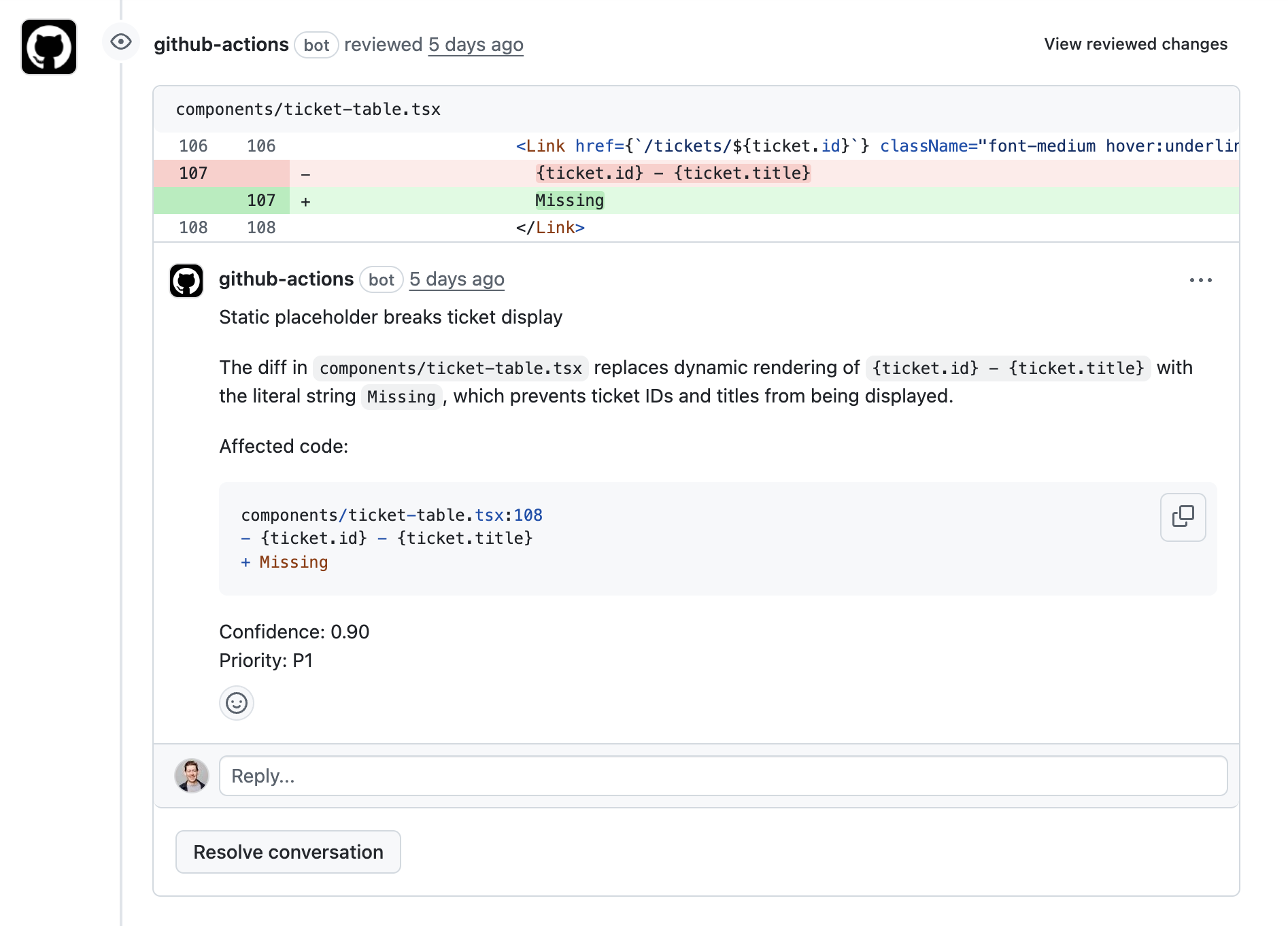The height and width of the screenshot is (926, 1288).
Task: Click the components/ticket-table.tsx:108 code reference
Action: point(391,515)
